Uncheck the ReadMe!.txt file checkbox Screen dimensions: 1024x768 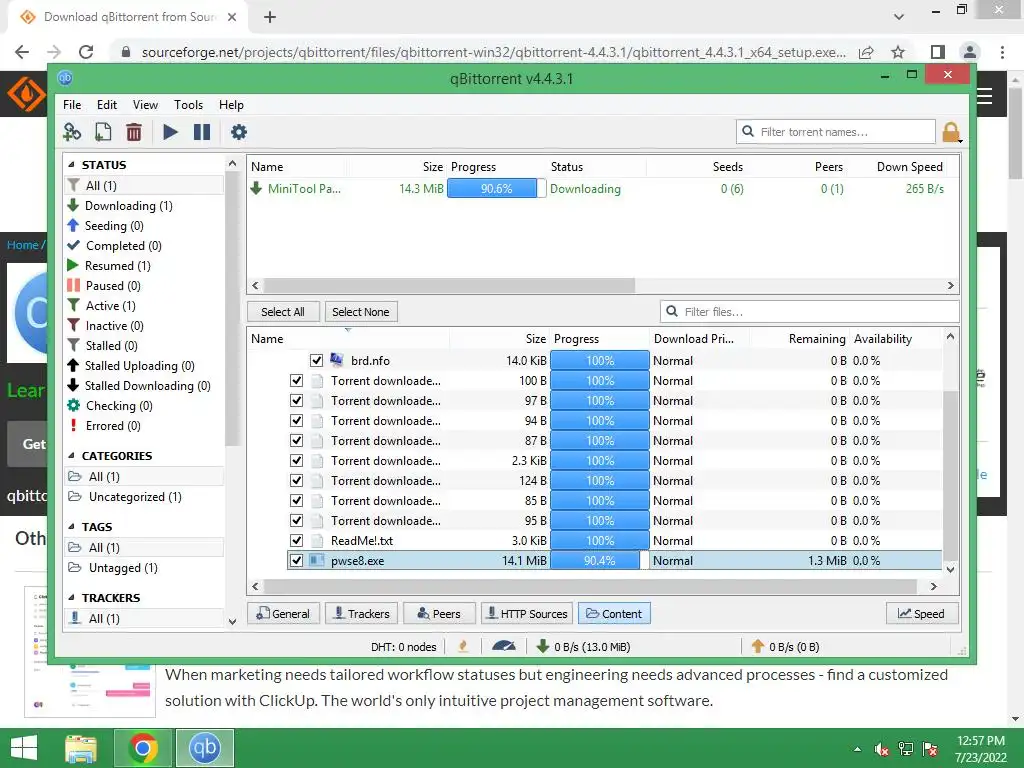click(x=296, y=541)
